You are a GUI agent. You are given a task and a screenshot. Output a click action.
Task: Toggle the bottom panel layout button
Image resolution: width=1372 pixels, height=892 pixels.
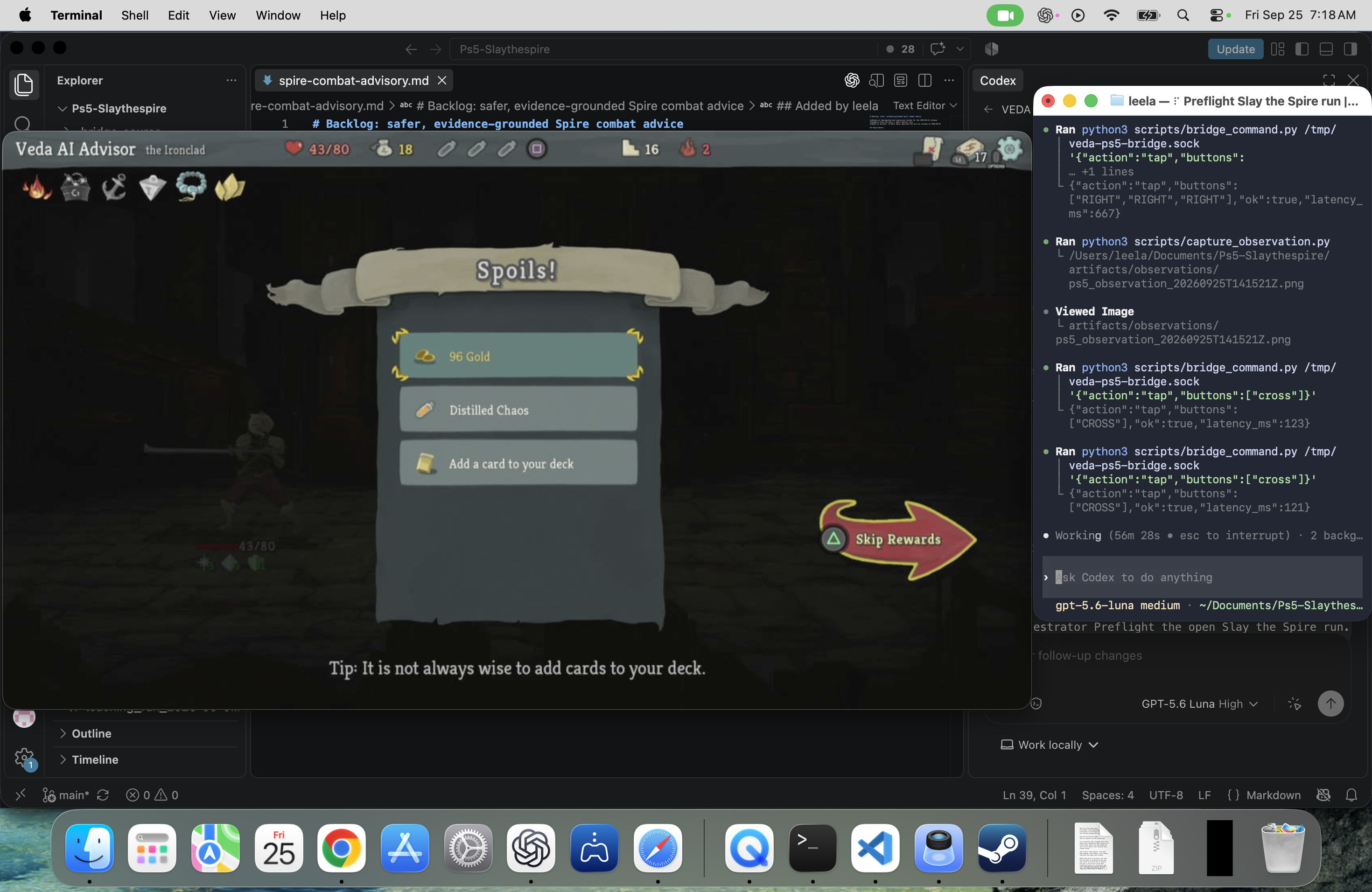(1326, 49)
